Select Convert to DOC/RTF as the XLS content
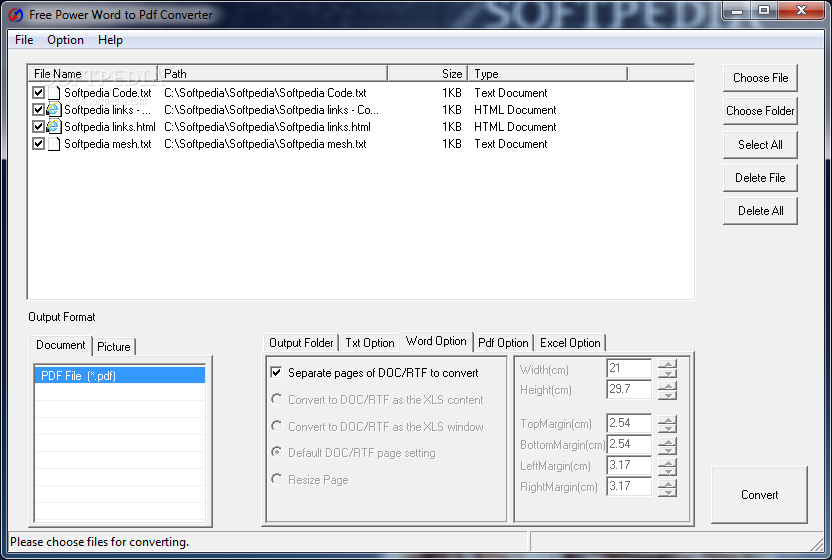This screenshot has height=560, width=832. pyautogui.click(x=276, y=399)
